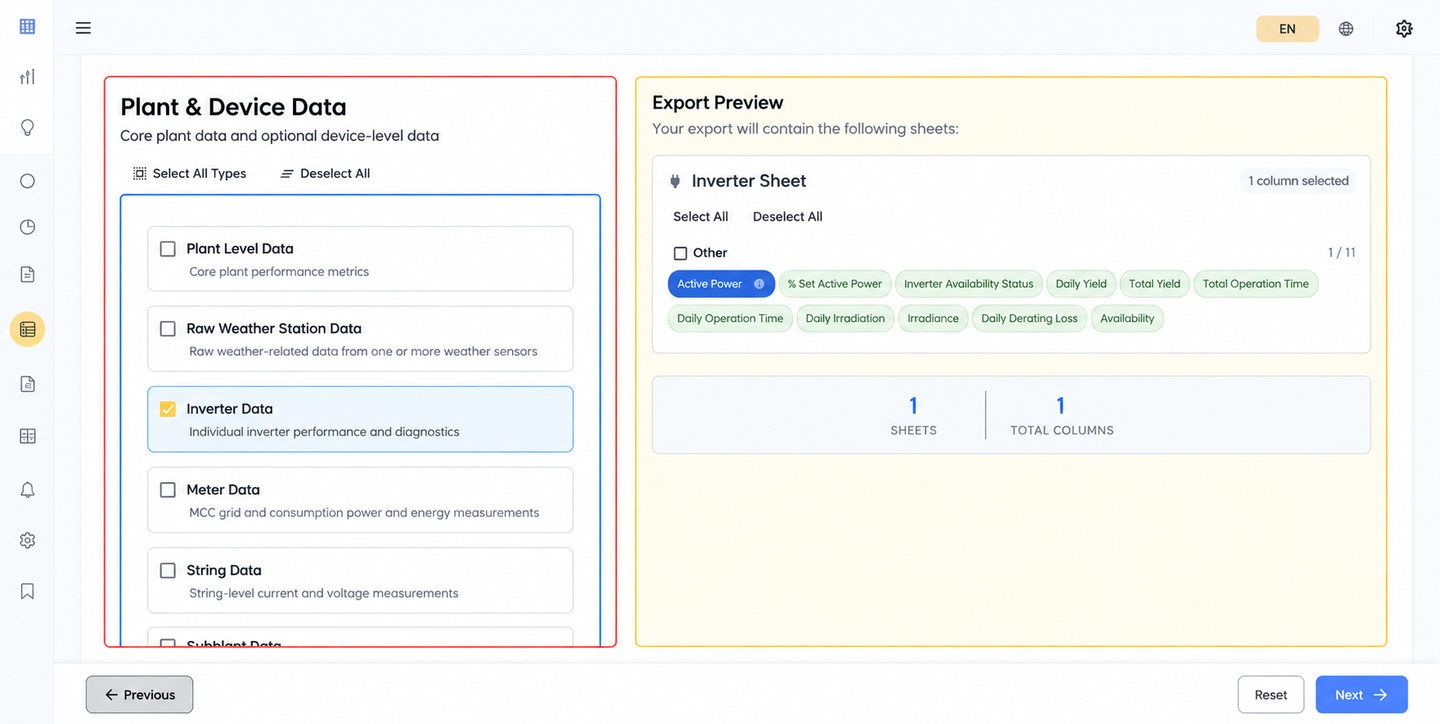
Task: Click the Plant Level Data card description
Action: click(279, 272)
